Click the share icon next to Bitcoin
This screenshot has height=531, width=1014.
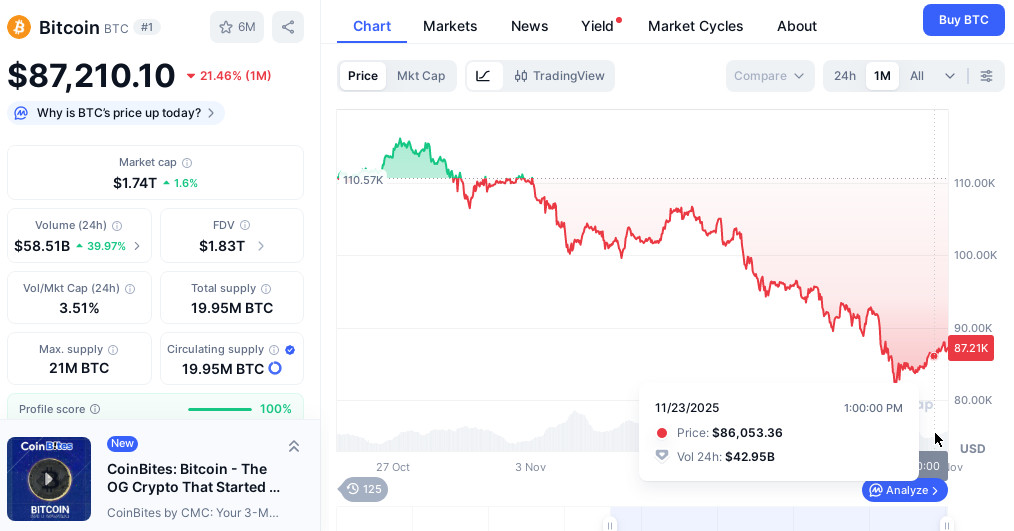[288, 27]
